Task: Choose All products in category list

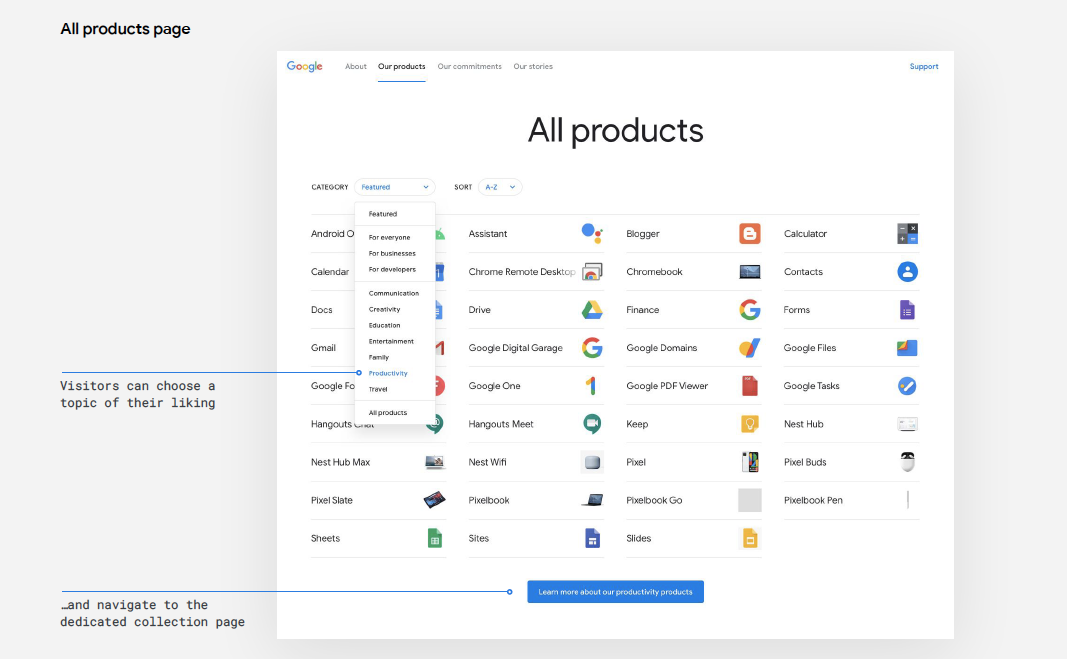Action: pos(388,413)
